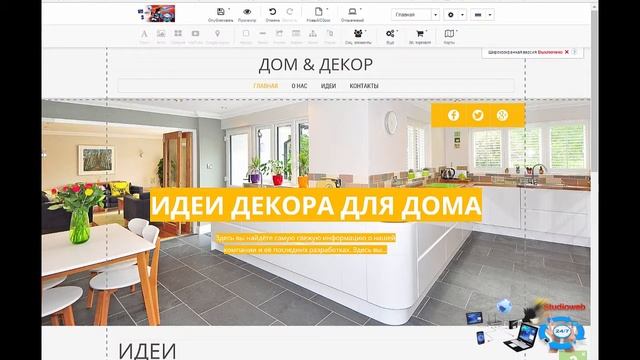
Task: Select the ИДЕИ section heading below banner
Action: click(x=147, y=351)
